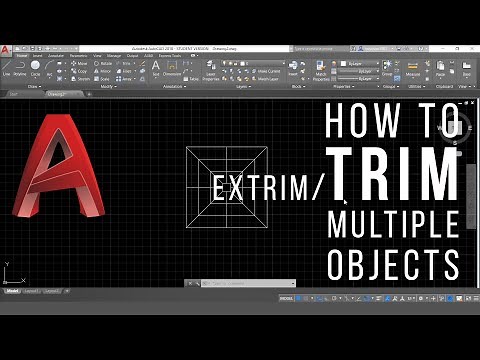This screenshot has width=480, height=360.
Task: Click Save icon in quick access toolbar
Action: pos(33,49)
